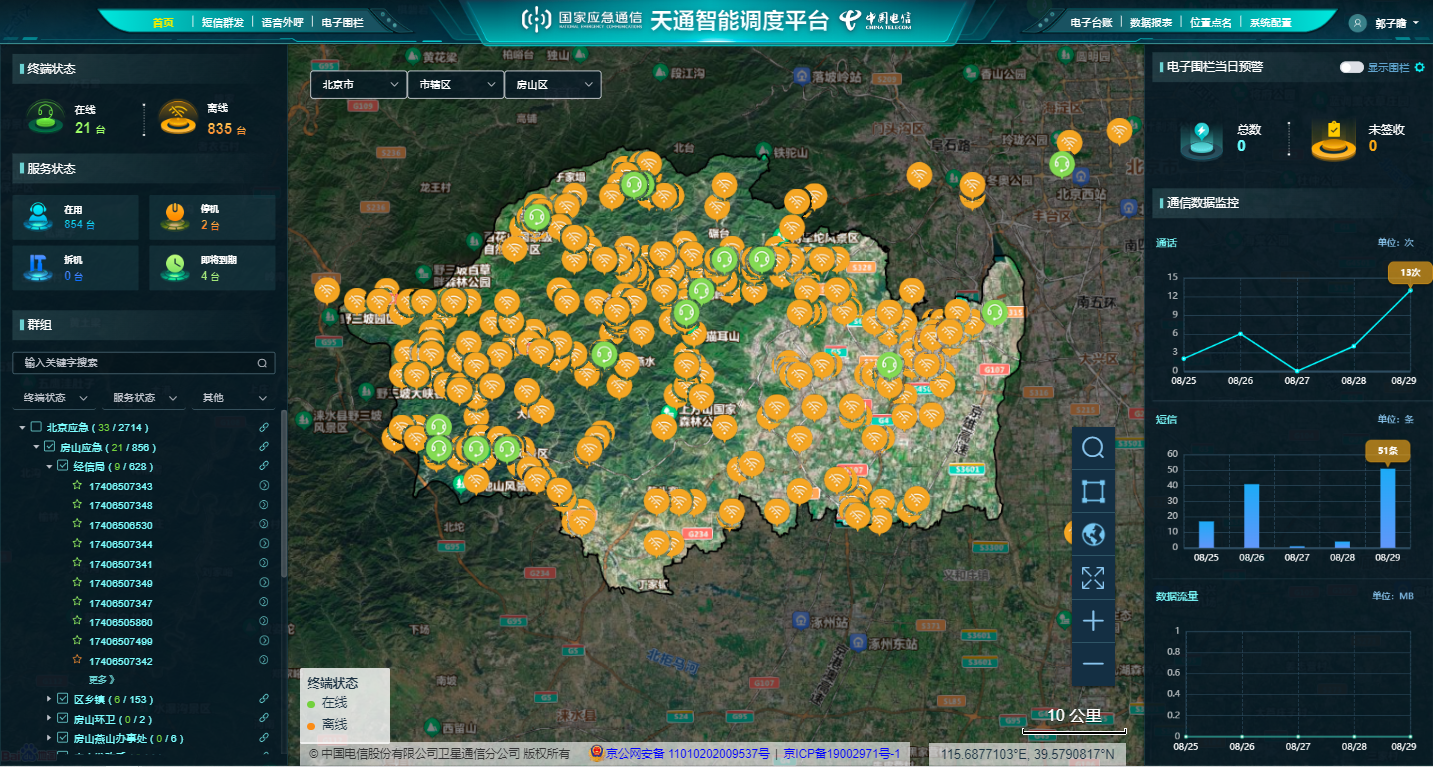The width and height of the screenshot is (1433, 767).
Task: Go to the 数据报表 menu
Action: coord(1151,22)
